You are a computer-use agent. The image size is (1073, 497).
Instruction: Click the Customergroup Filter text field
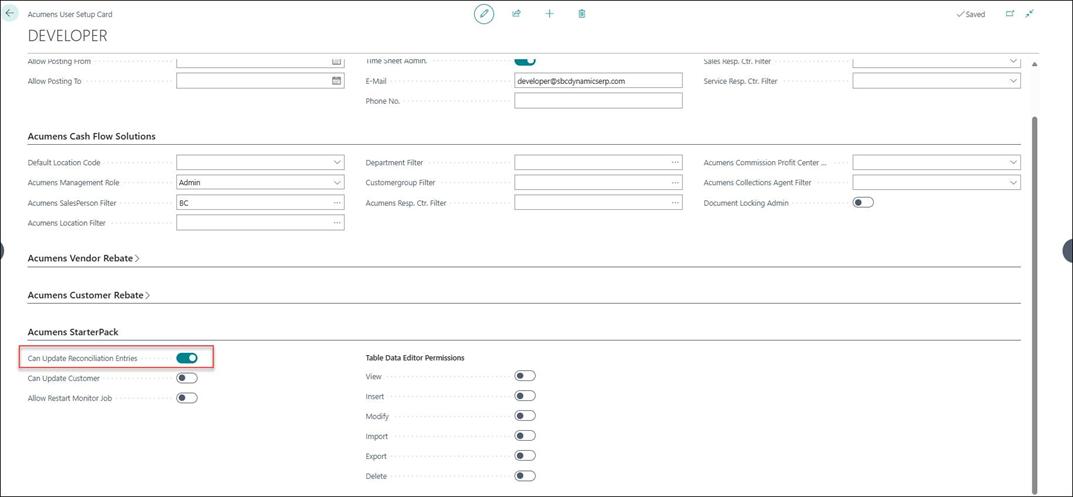pyautogui.click(x=598, y=183)
